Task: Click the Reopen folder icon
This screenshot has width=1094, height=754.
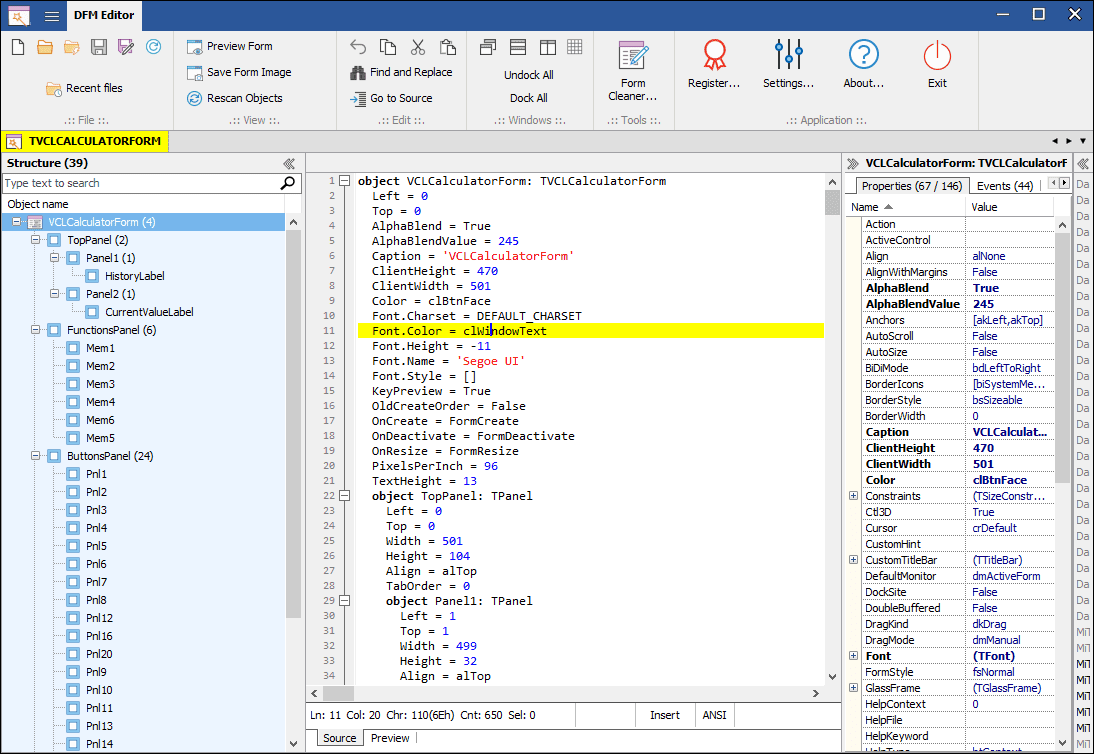Action: click(71, 47)
